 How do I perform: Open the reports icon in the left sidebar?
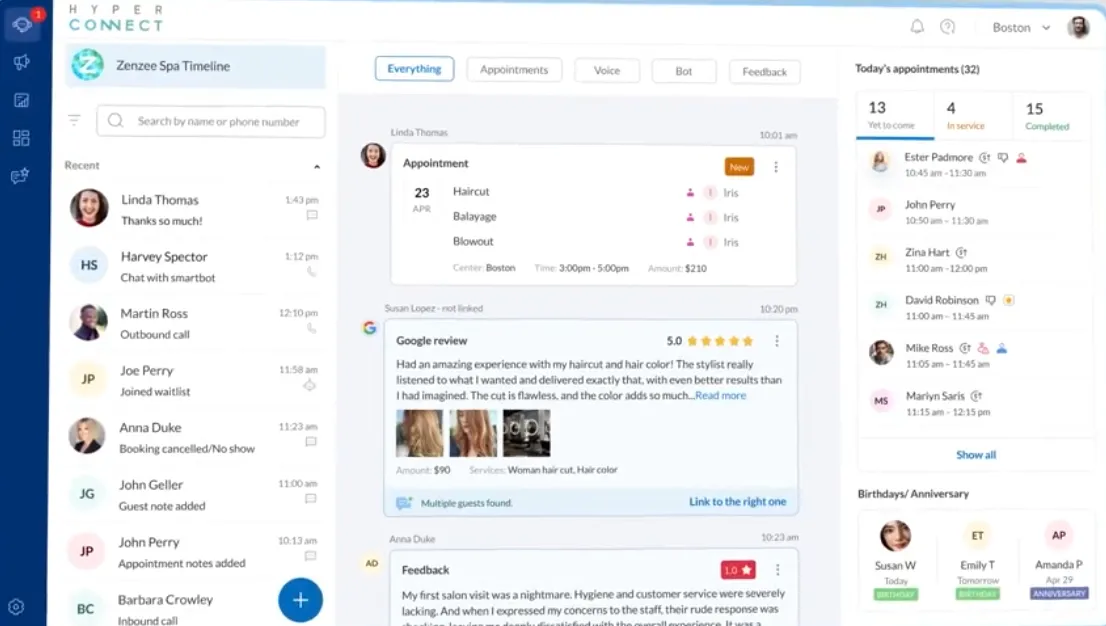tap(21, 100)
